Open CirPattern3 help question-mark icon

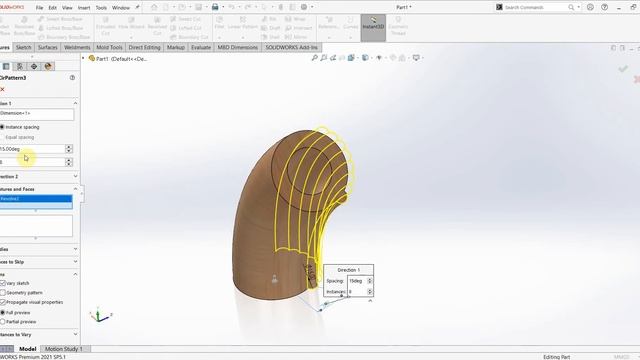pyautogui.click(x=72, y=78)
